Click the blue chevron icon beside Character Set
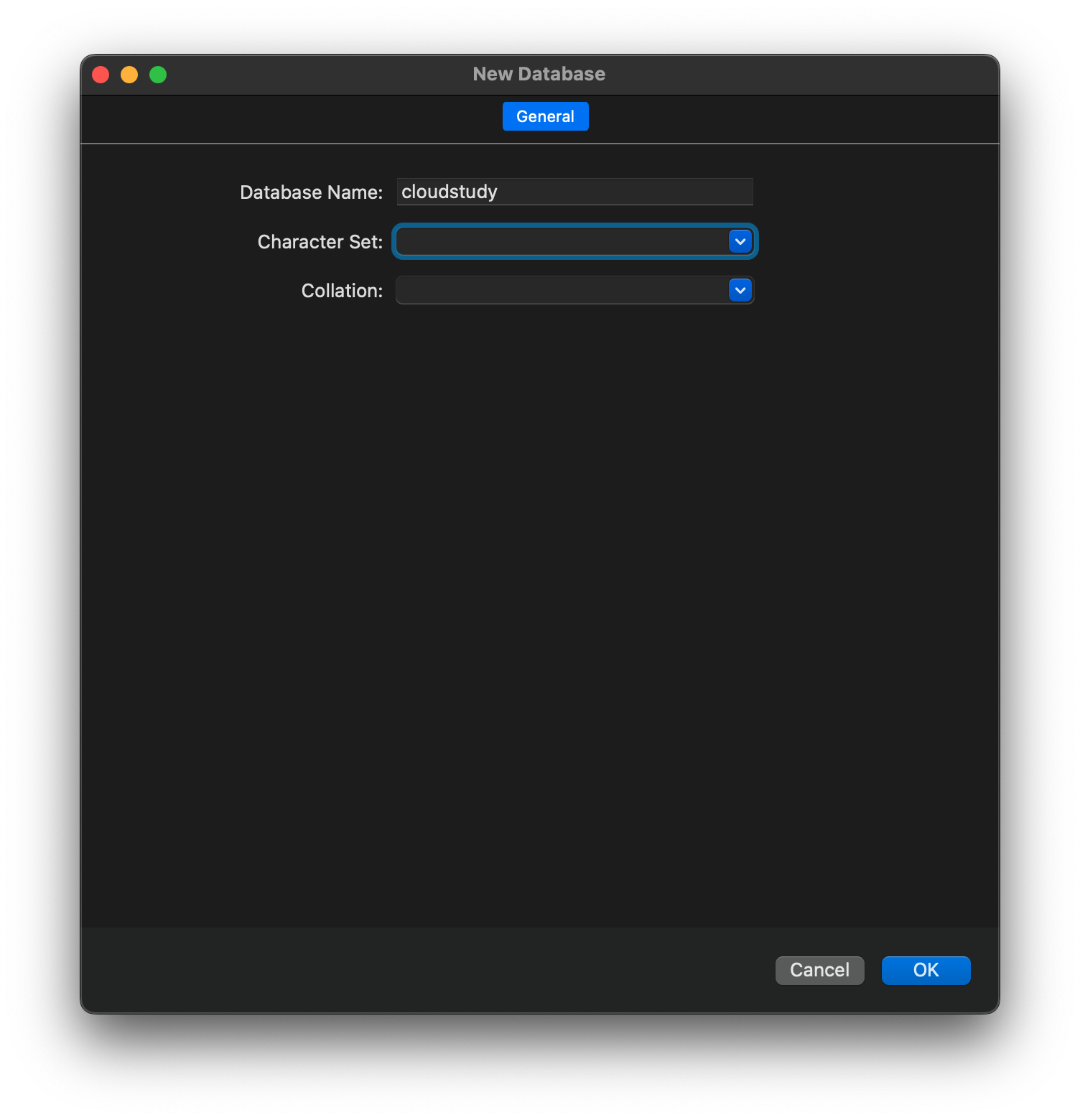The height and width of the screenshot is (1120, 1080). click(x=740, y=241)
